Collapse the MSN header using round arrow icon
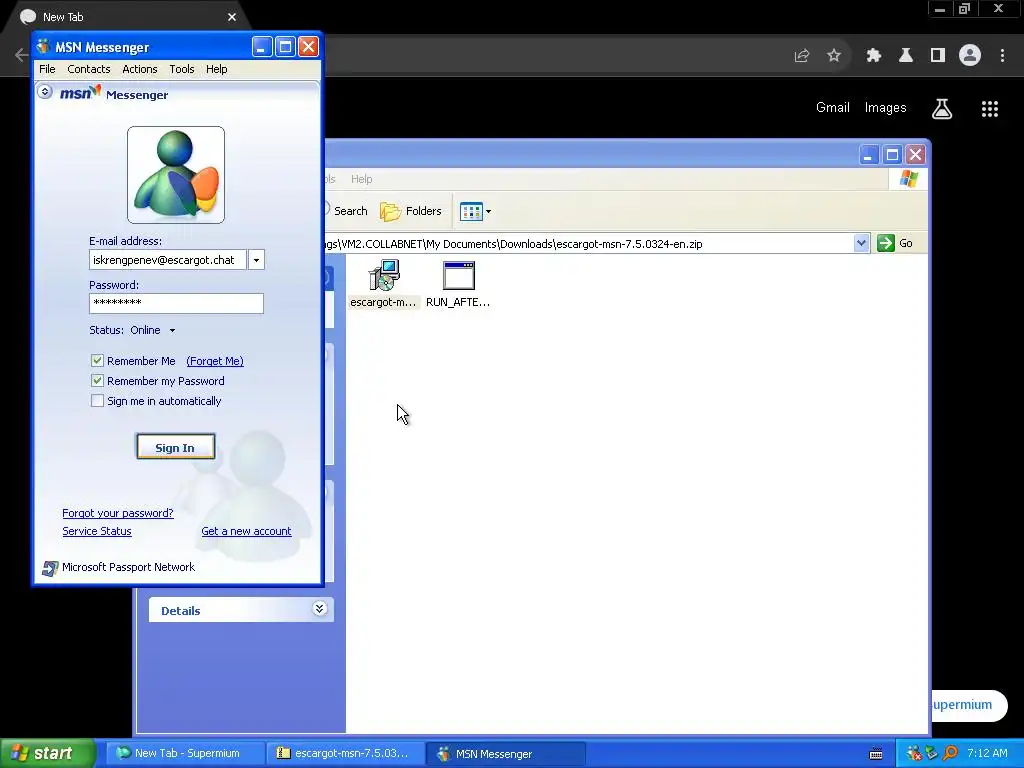This screenshot has width=1024, height=768. [44, 91]
